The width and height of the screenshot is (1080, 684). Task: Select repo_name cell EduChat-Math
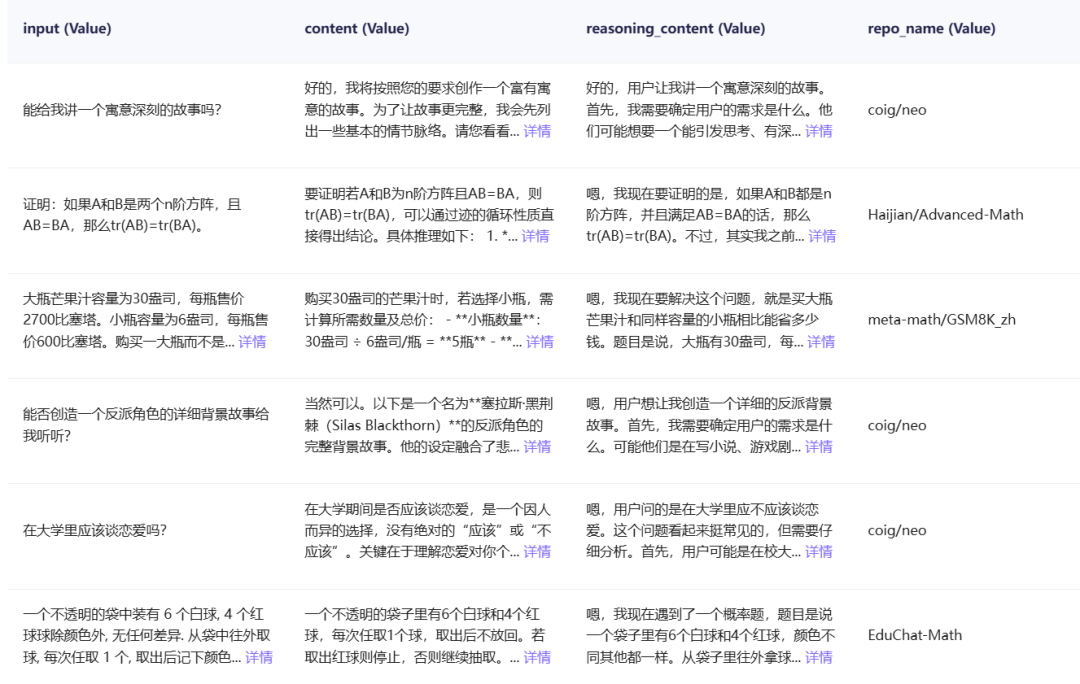coord(915,635)
